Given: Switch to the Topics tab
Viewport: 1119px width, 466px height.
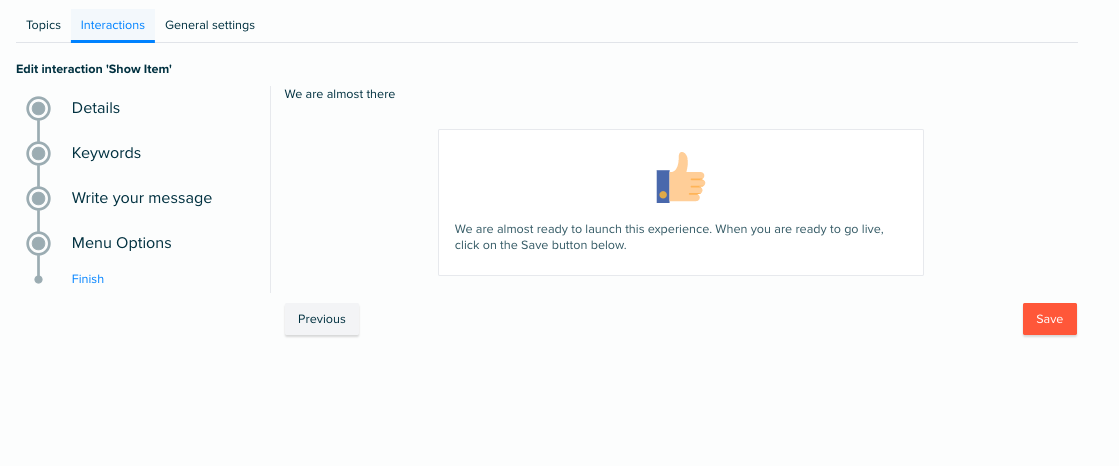Looking at the screenshot, I should 44,25.
